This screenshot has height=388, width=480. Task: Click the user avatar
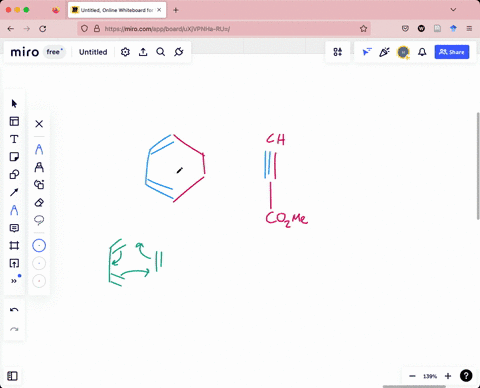click(403, 52)
